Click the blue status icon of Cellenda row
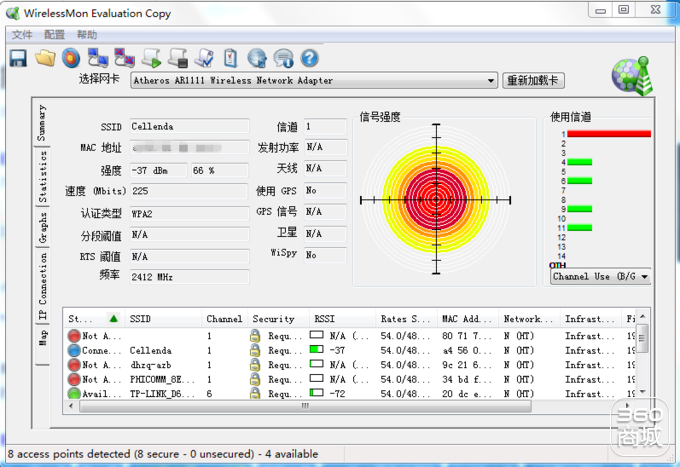This screenshot has width=680, height=467. point(74,350)
